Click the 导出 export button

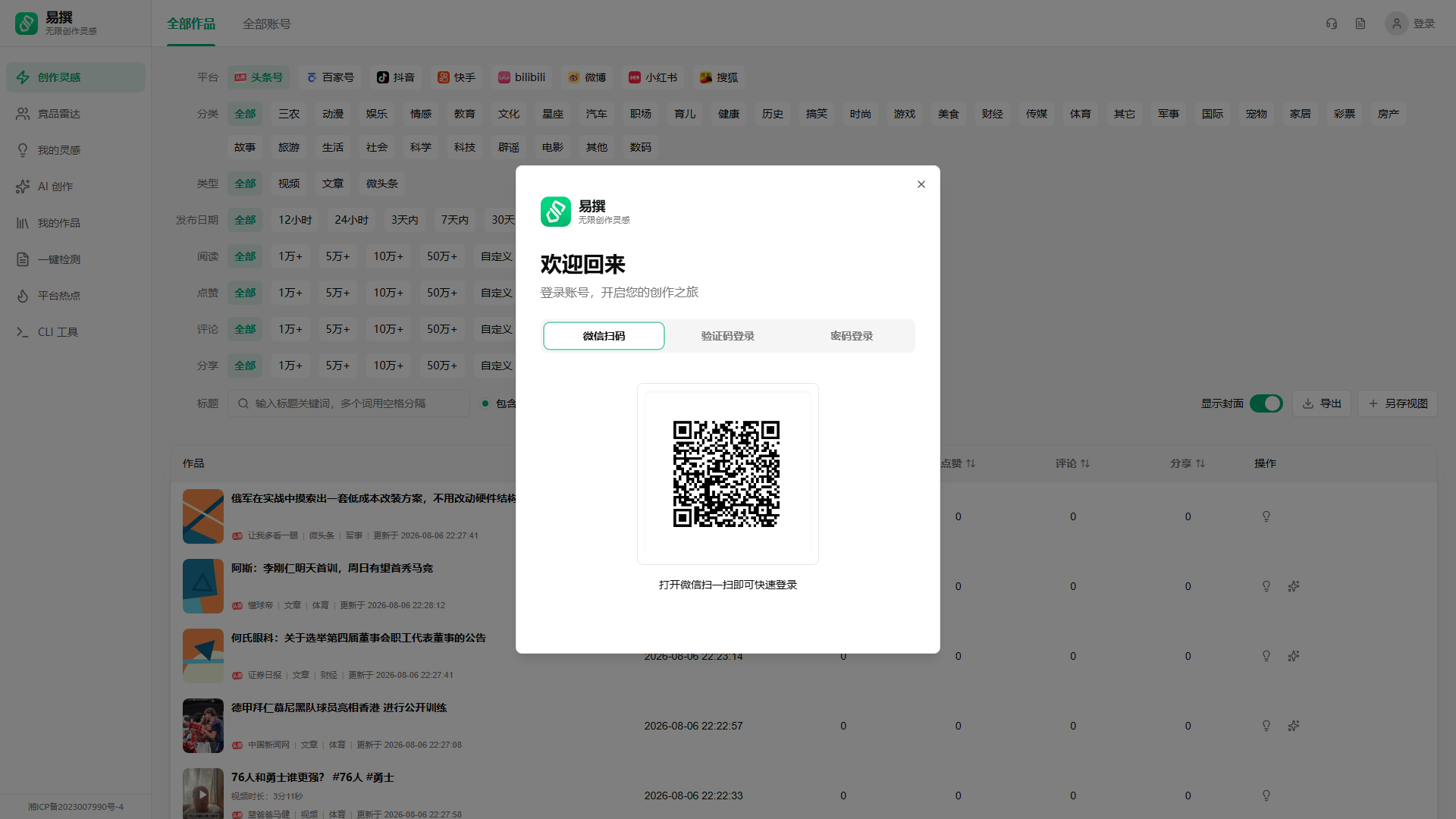tap(1322, 403)
